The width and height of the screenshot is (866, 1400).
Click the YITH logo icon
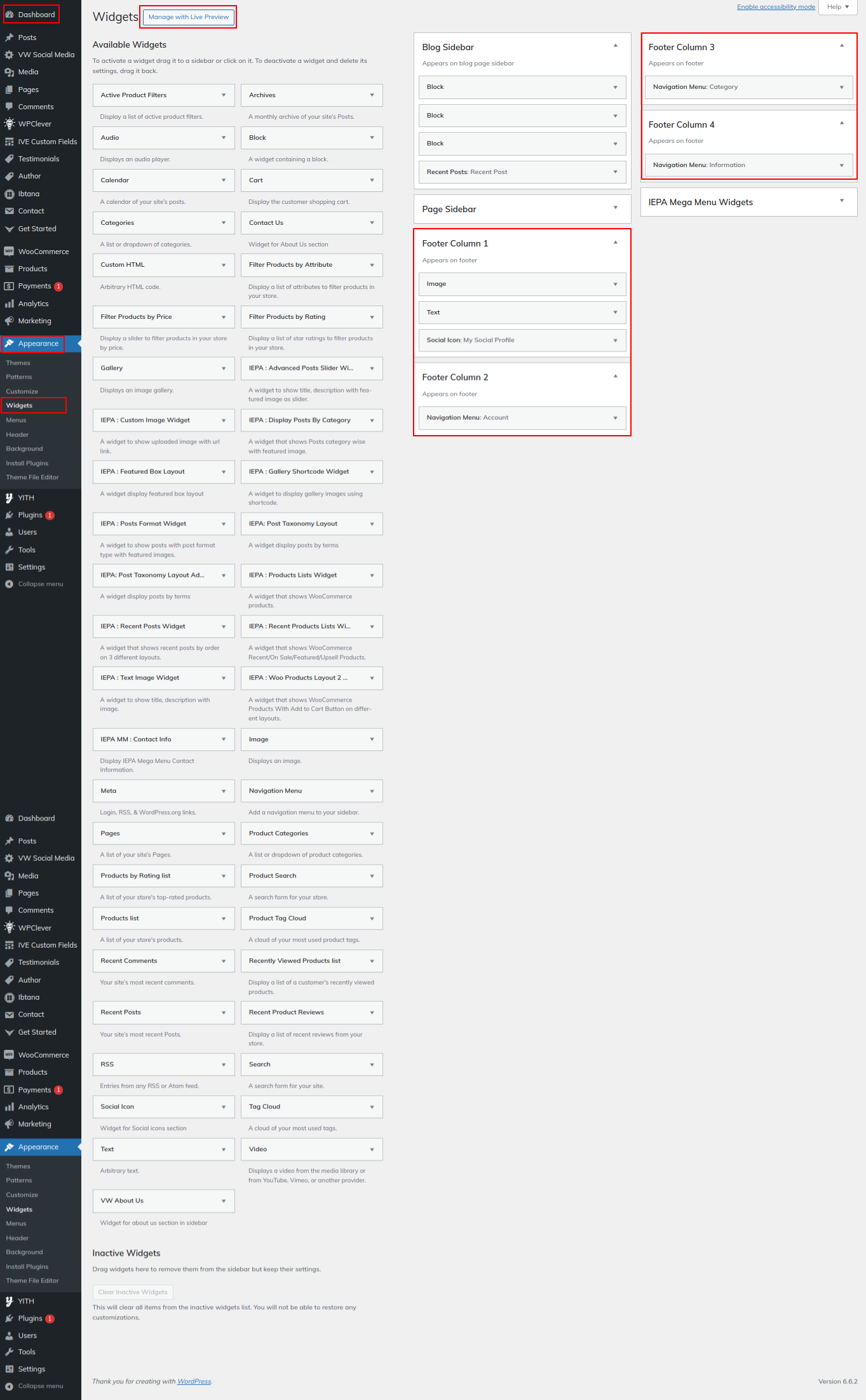coord(10,498)
